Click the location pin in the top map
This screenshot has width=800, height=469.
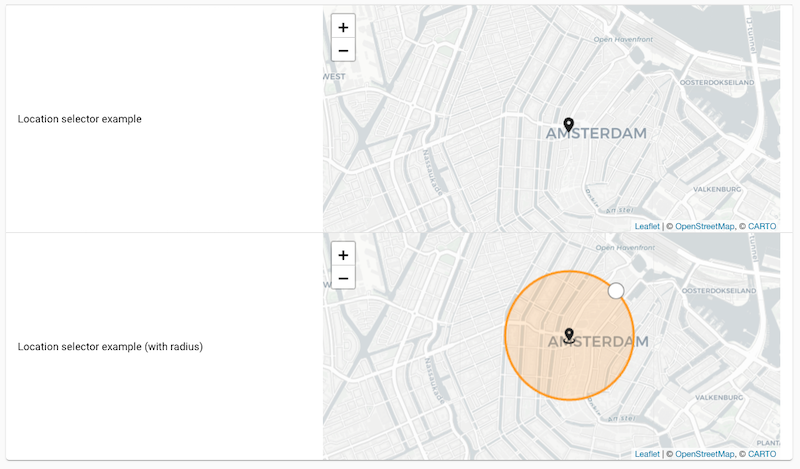point(569,125)
